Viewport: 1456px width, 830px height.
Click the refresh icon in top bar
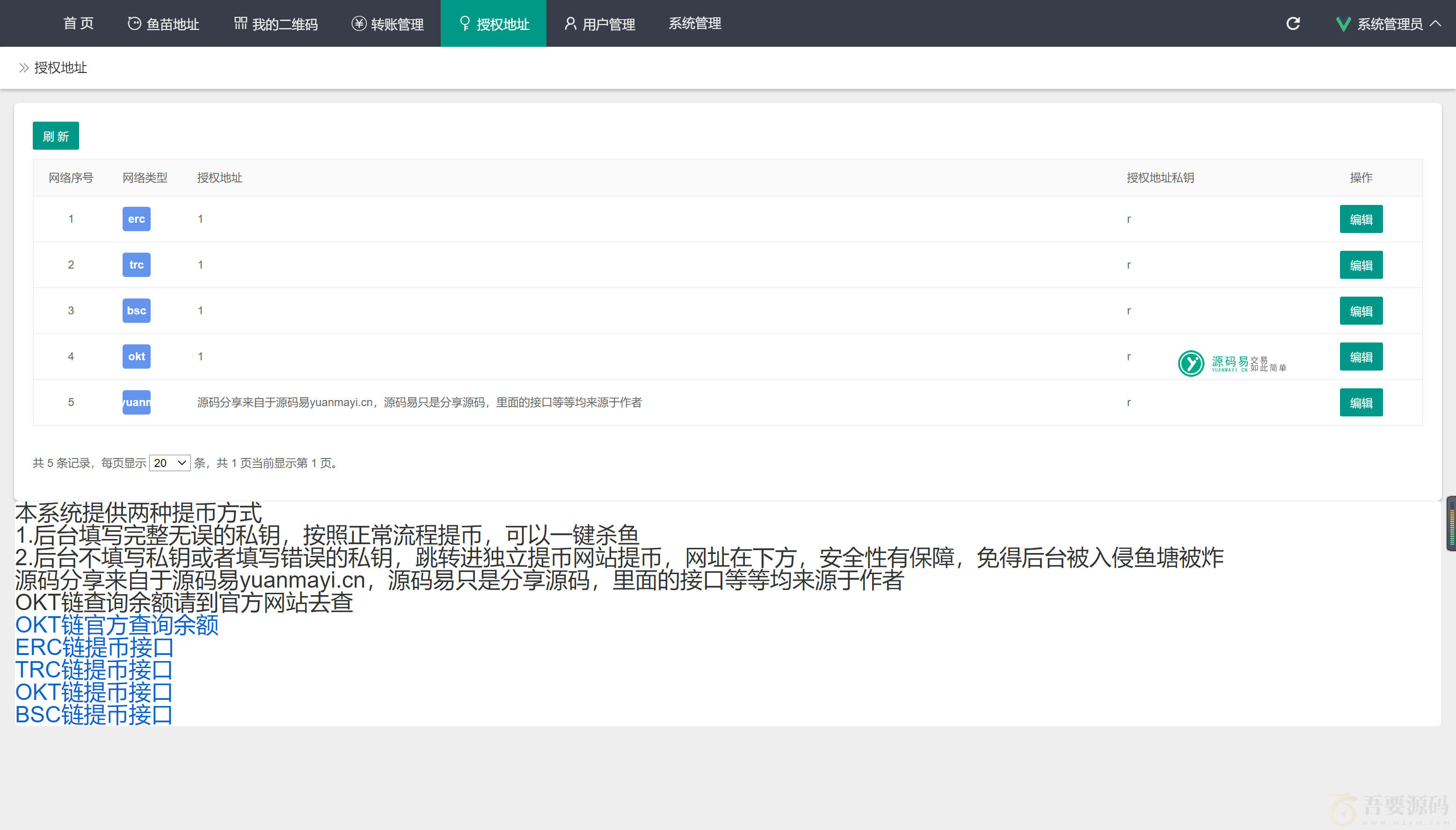[1293, 23]
